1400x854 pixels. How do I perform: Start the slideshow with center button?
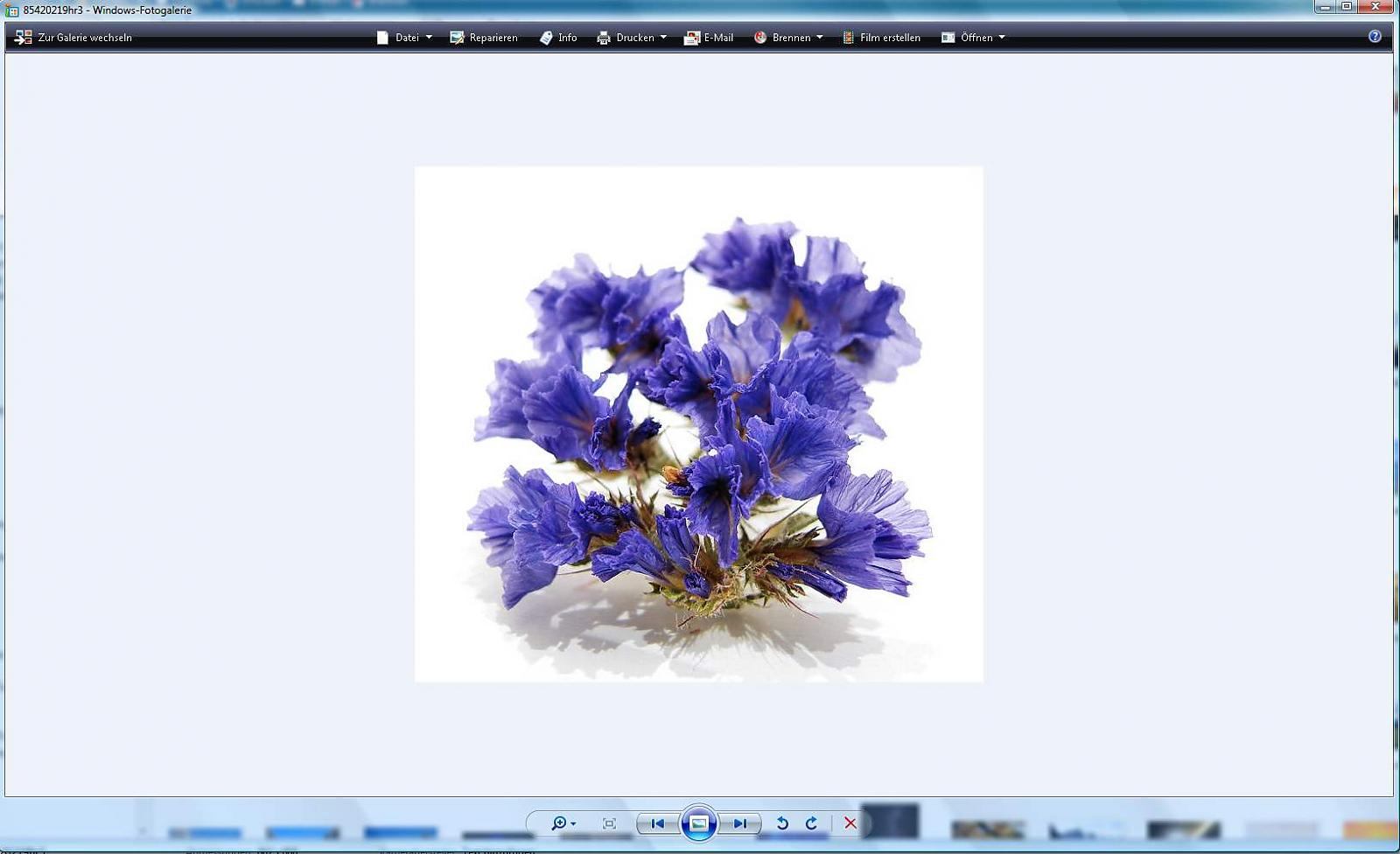coord(698,823)
